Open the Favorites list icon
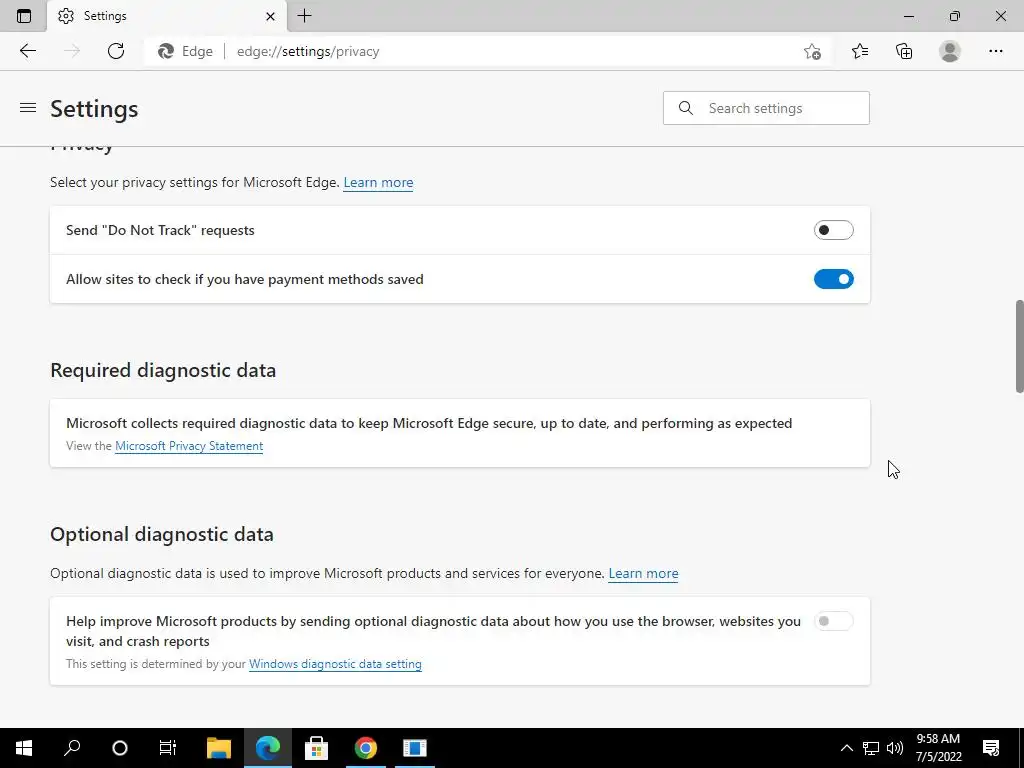1024x768 pixels. [859, 51]
